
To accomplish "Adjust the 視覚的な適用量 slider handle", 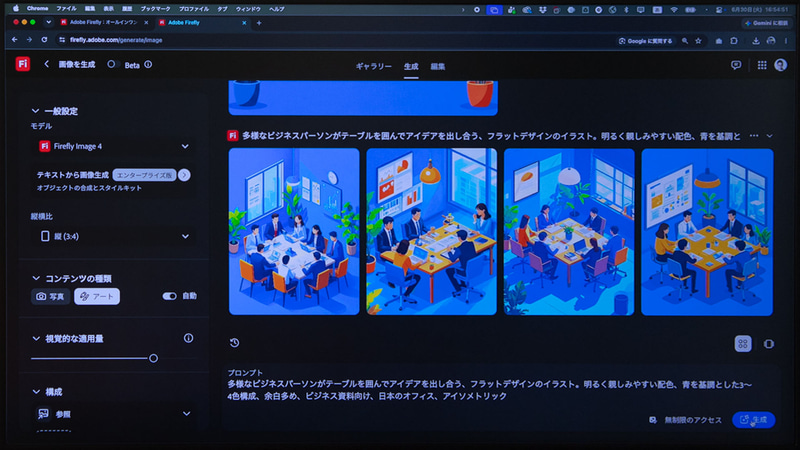I will pos(153,358).
